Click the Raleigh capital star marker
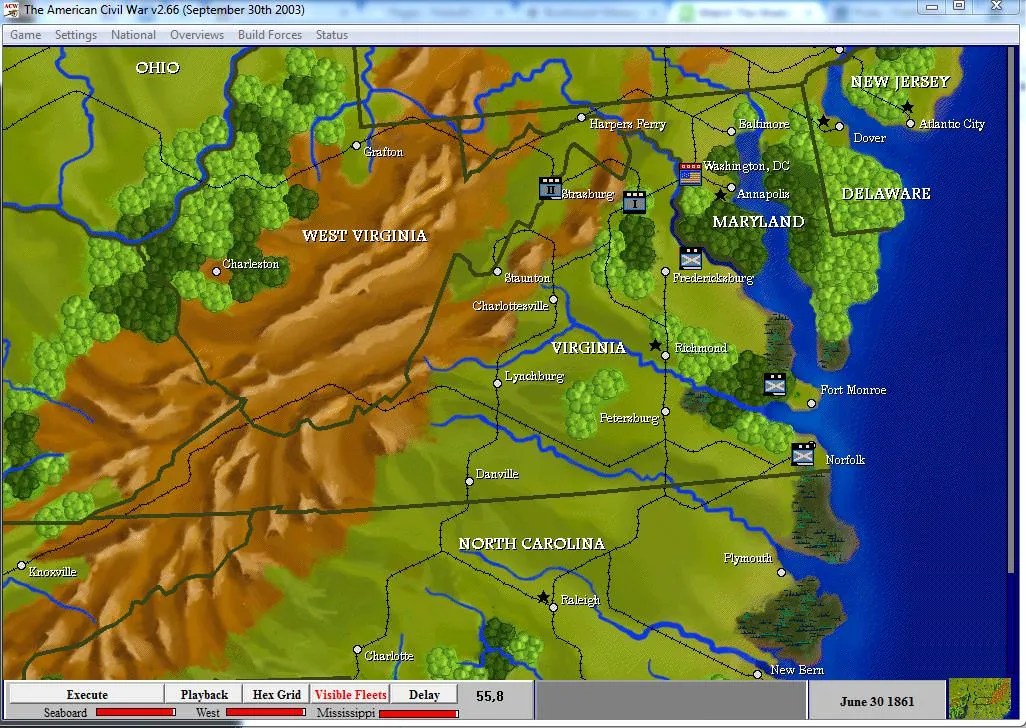 pos(543,597)
